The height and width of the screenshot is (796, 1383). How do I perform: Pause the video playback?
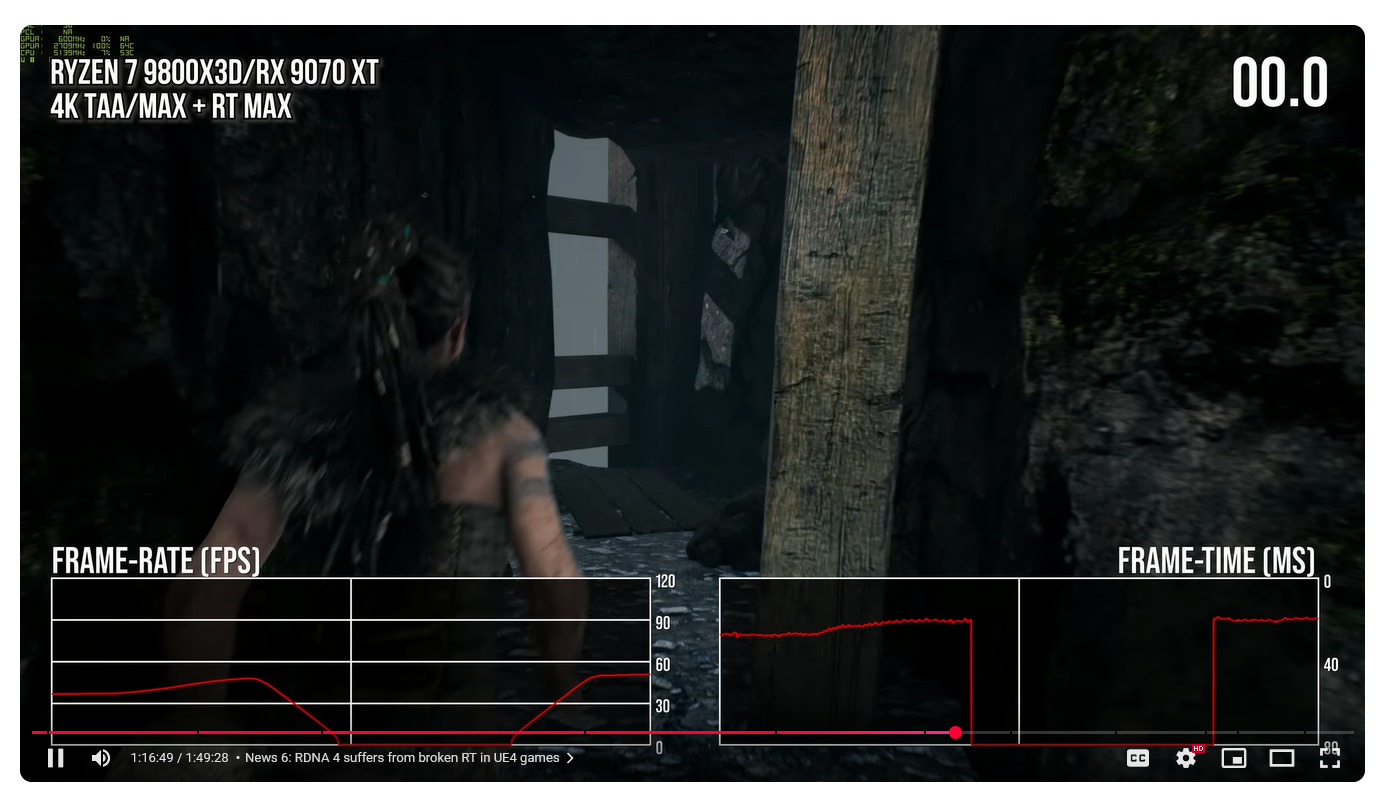(x=56, y=758)
